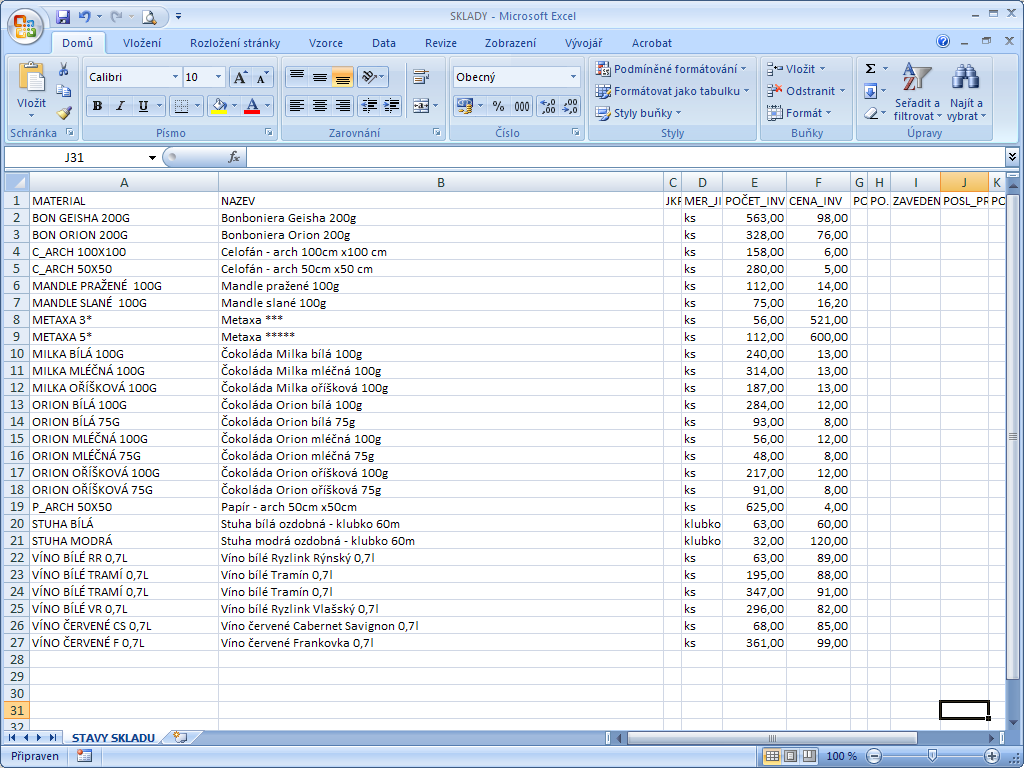Increase font size with the large A

(x=240, y=78)
